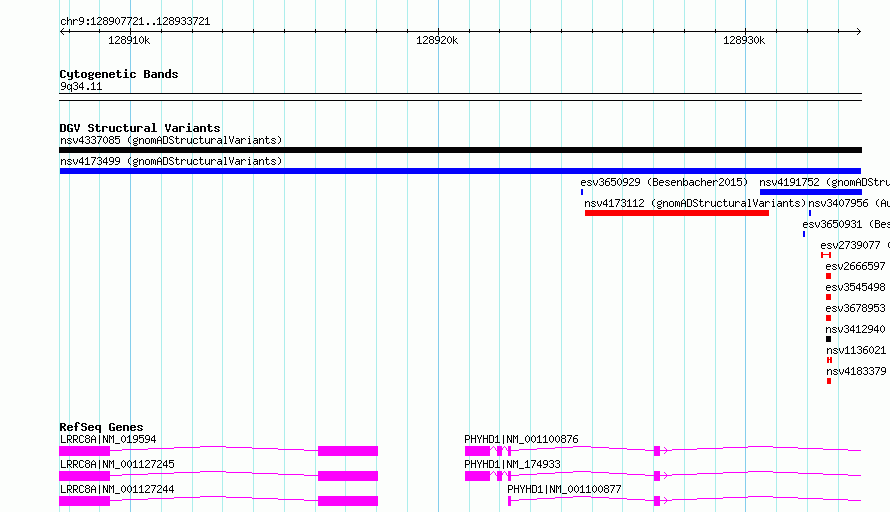Click the blue nsv4173499 variant bar

click(x=460, y=171)
